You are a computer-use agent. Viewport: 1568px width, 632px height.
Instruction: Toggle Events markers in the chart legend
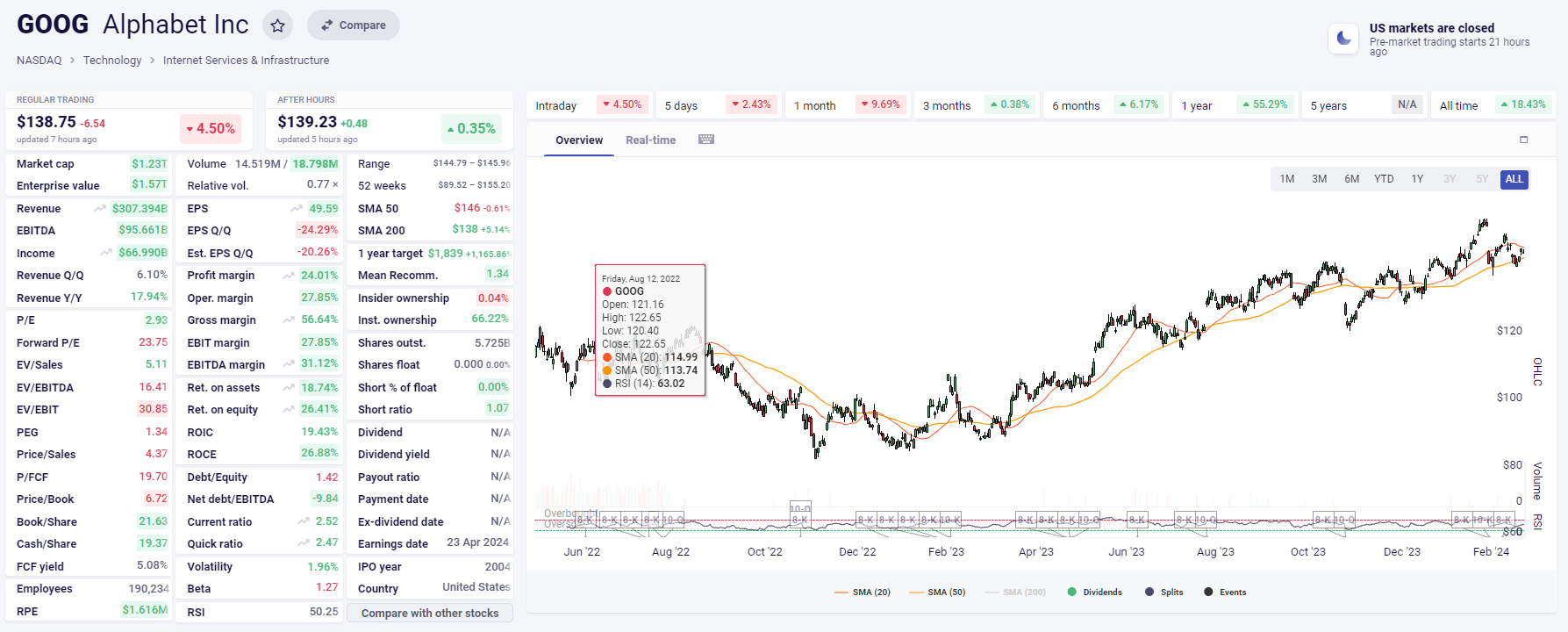coord(1225,592)
